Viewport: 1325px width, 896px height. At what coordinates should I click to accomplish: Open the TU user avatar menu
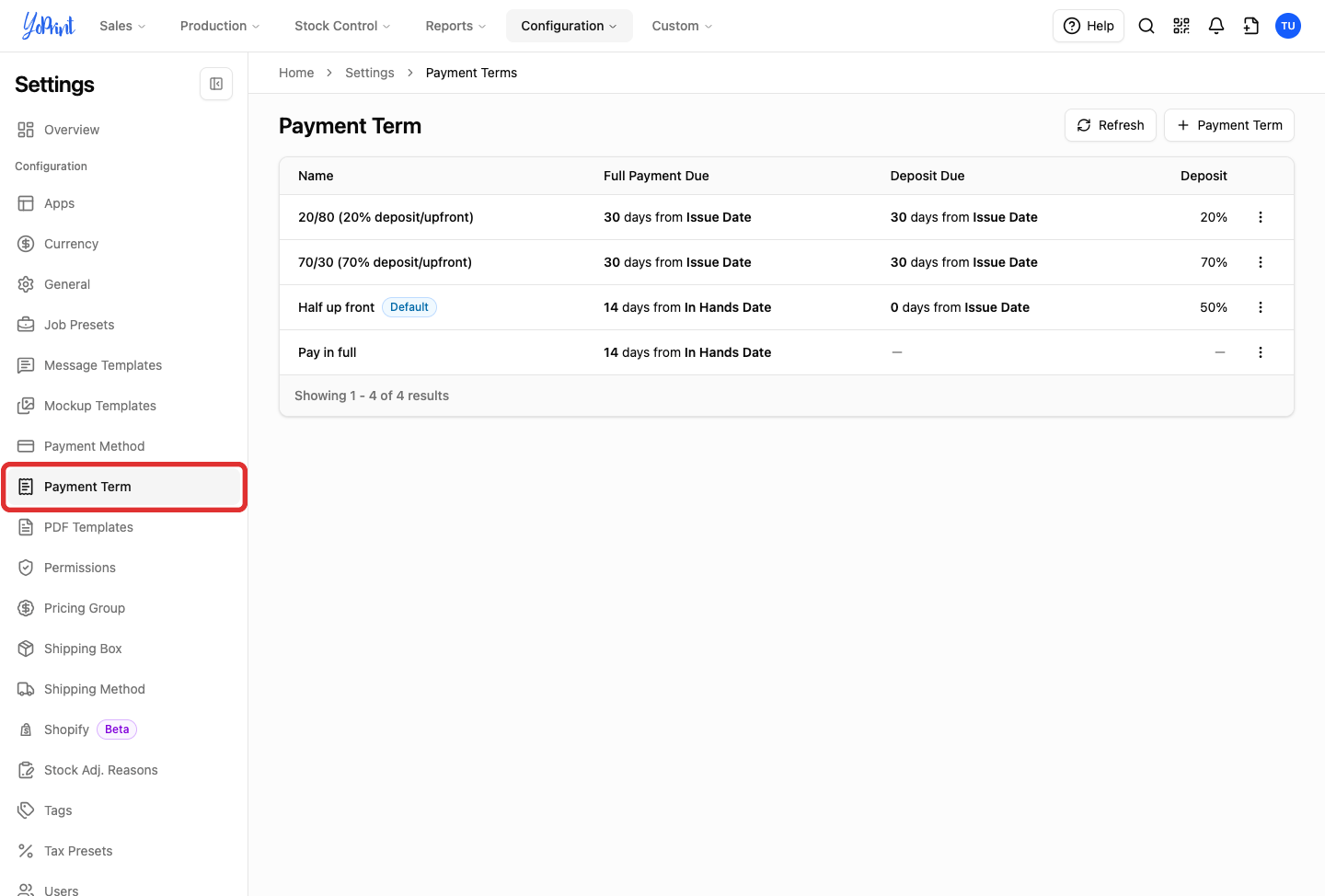point(1288,26)
